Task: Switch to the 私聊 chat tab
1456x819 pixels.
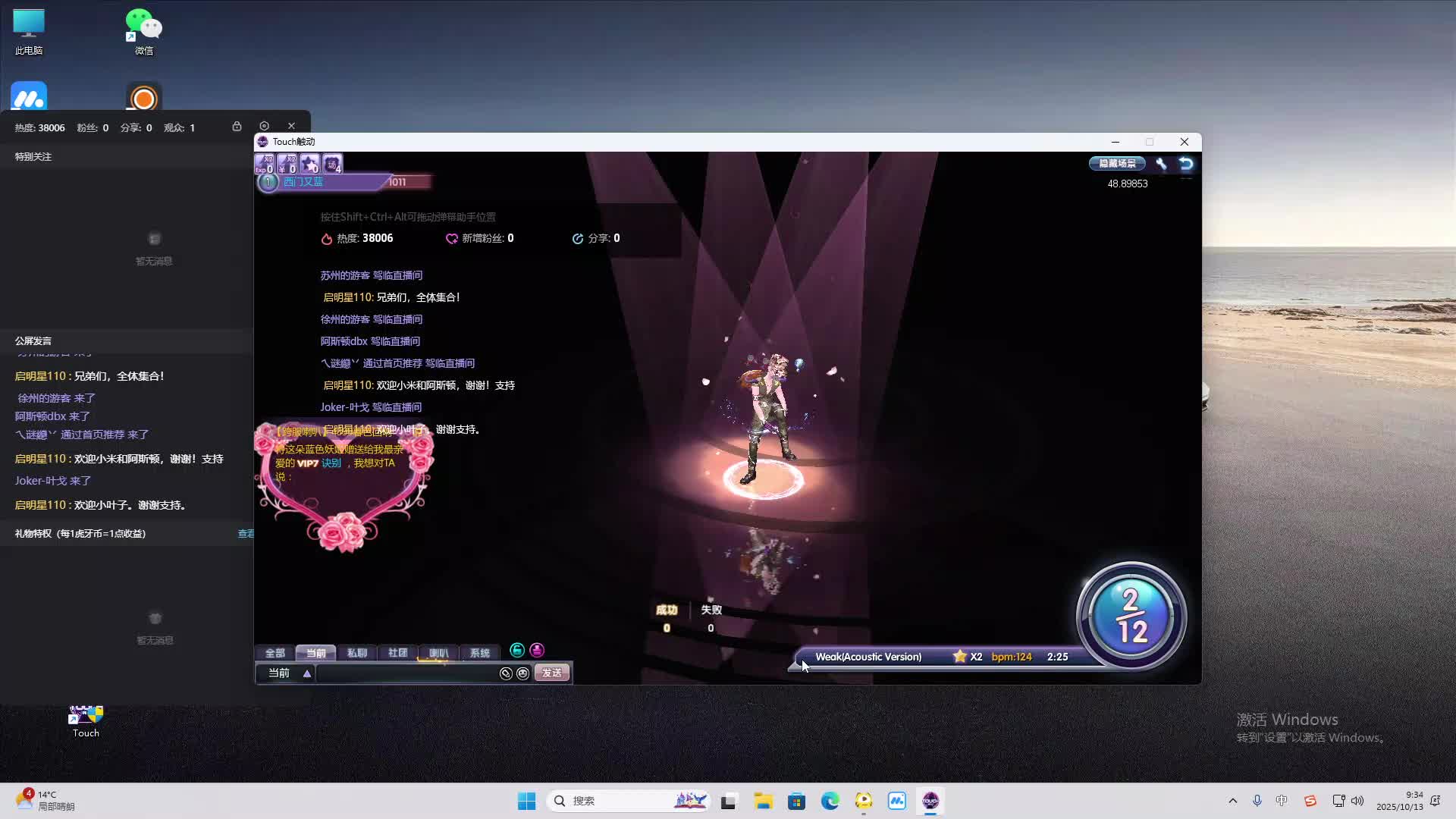Action: coord(356,653)
